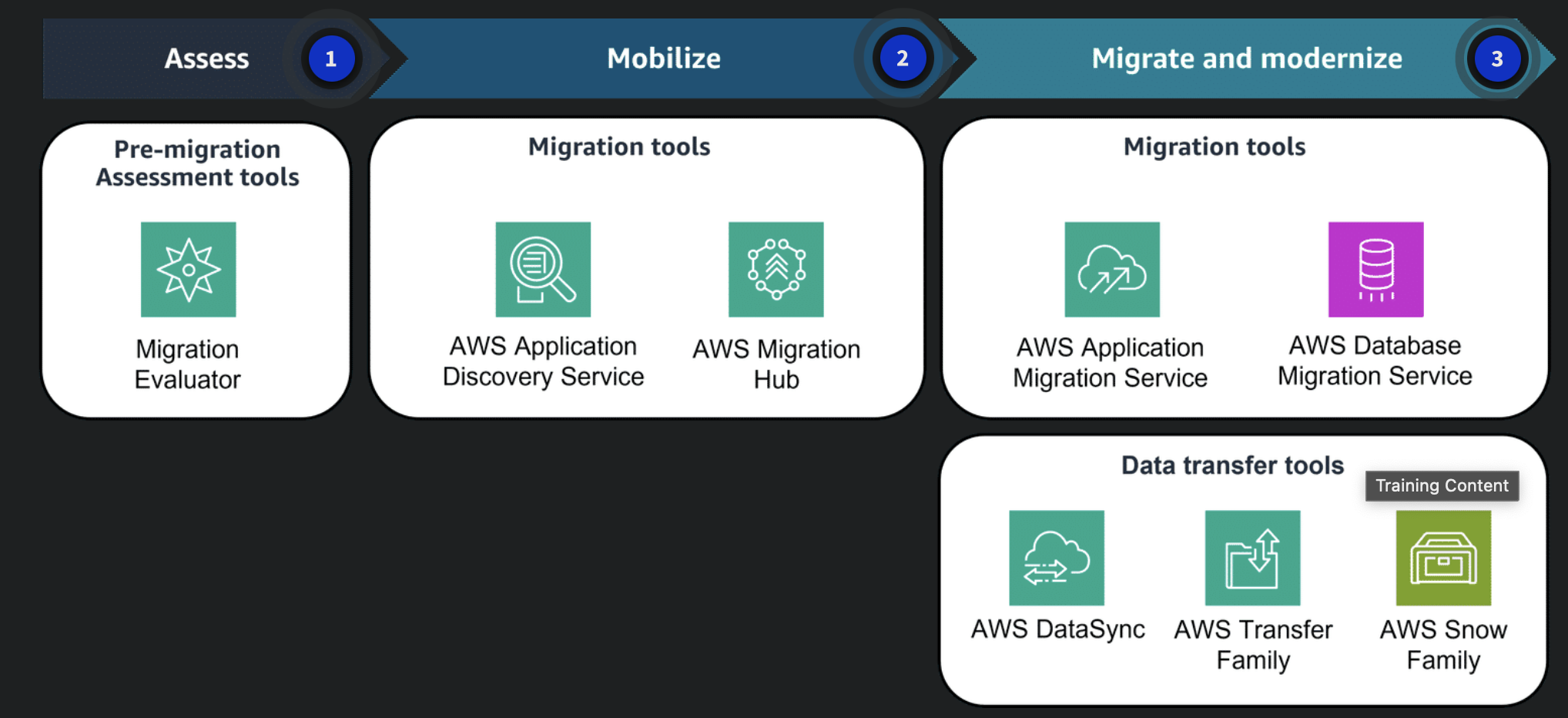Click the Pre-migration Assessment tools heading

pos(197,163)
